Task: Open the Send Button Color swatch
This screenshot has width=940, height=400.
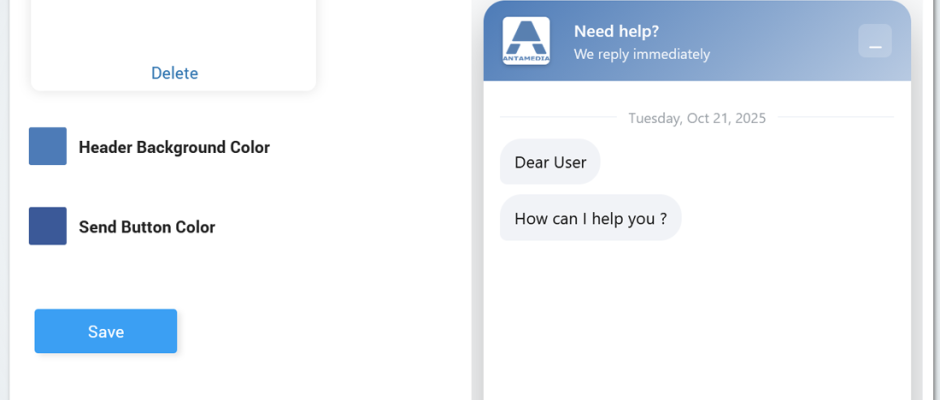Action: pyautogui.click(x=48, y=226)
